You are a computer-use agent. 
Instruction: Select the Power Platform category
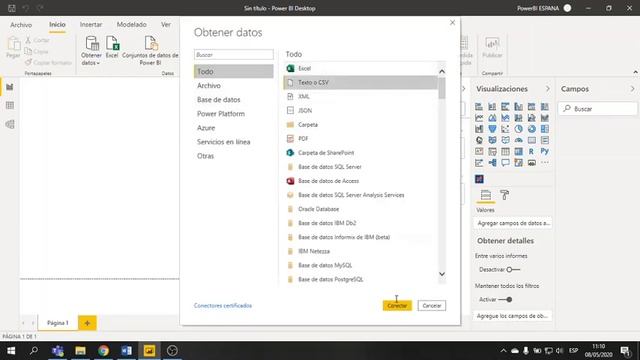point(233,114)
